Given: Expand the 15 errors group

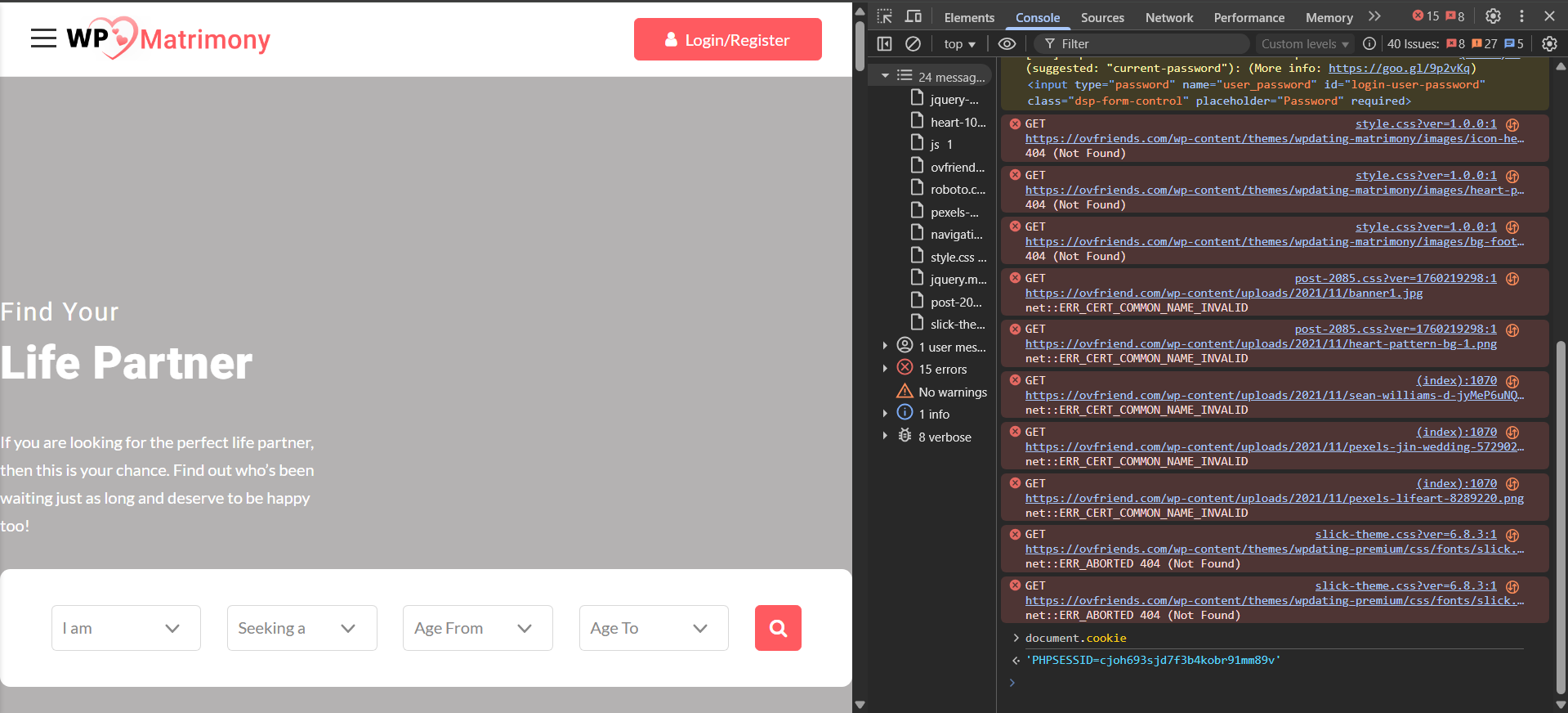Looking at the screenshot, I should click(x=885, y=369).
